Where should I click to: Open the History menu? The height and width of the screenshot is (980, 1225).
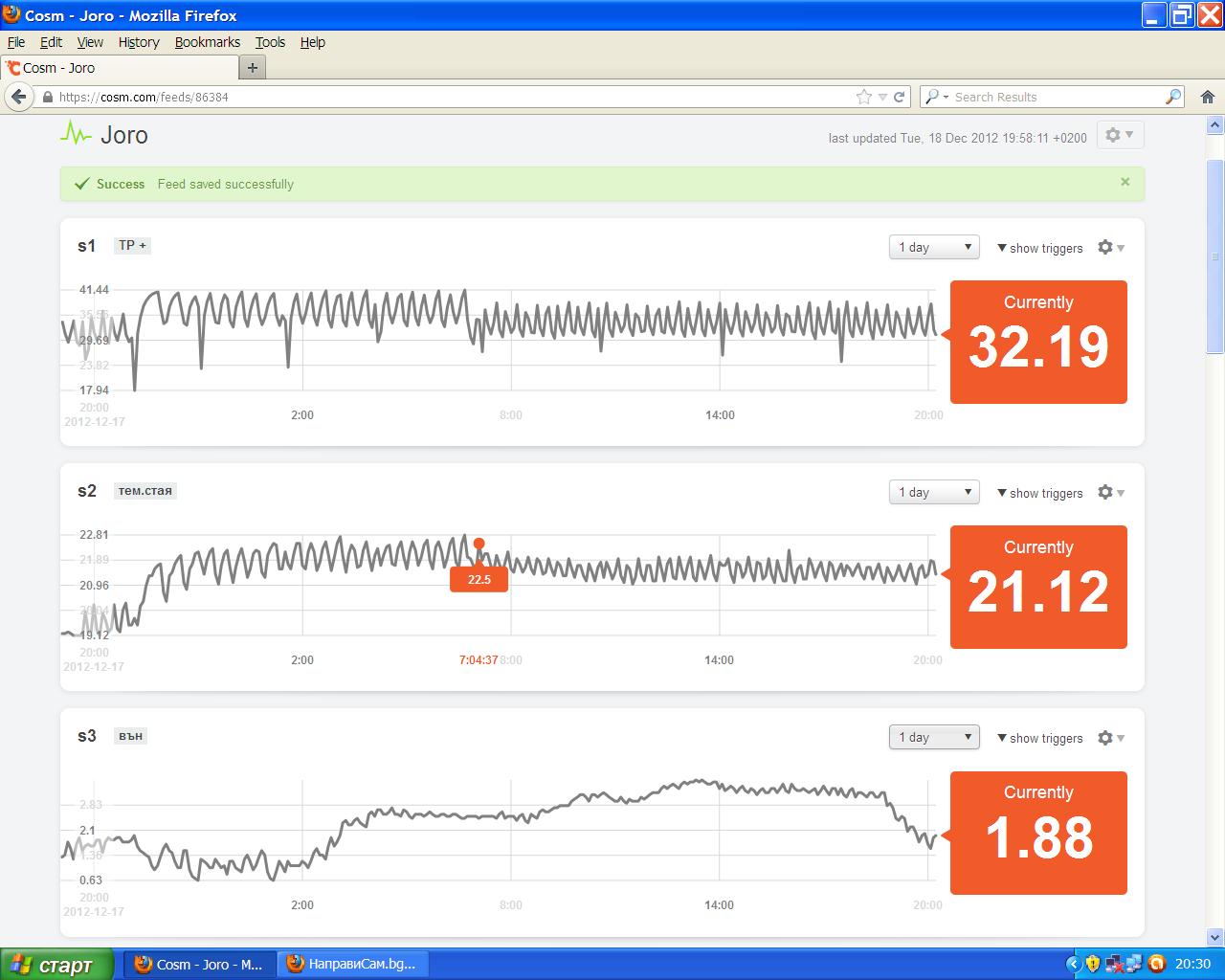pyautogui.click(x=139, y=42)
